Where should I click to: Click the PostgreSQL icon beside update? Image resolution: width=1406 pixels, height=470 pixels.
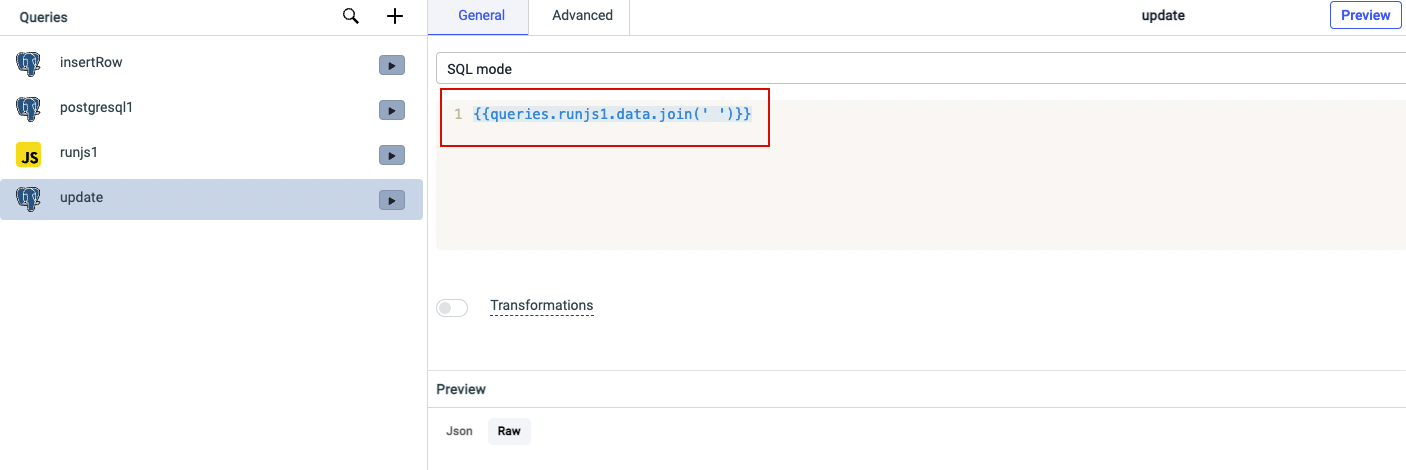tap(29, 199)
